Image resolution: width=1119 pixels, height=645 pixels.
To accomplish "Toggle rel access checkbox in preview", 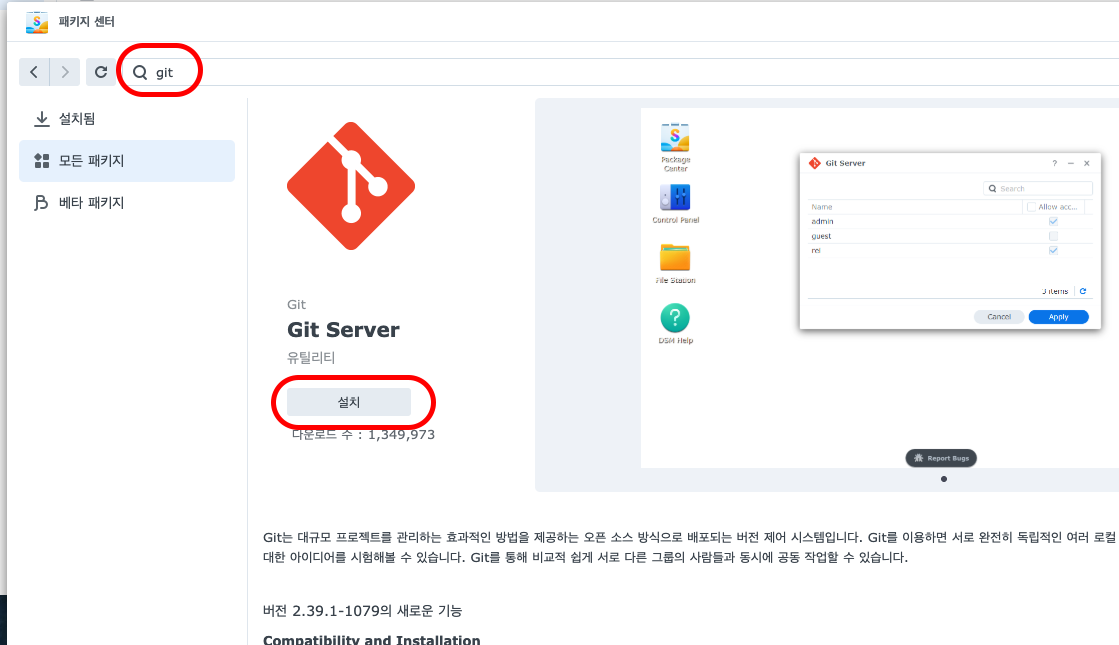I will pyautogui.click(x=1053, y=250).
